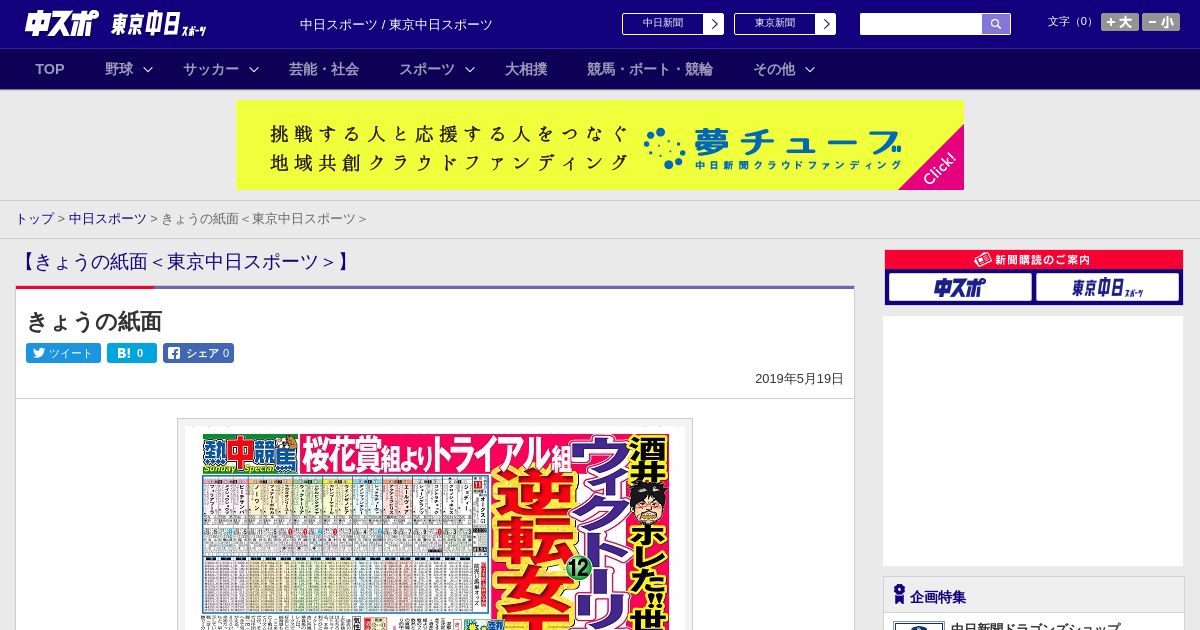Screen dimensions: 1200x630
Task: Click the search magnifier button
Action: coord(996,24)
